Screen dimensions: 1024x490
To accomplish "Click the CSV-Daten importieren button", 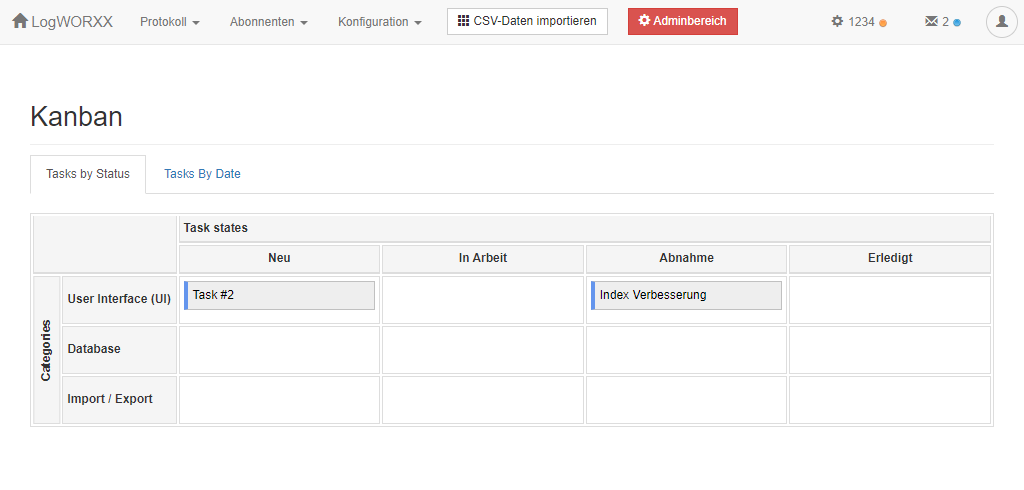I will pos(528,22).
